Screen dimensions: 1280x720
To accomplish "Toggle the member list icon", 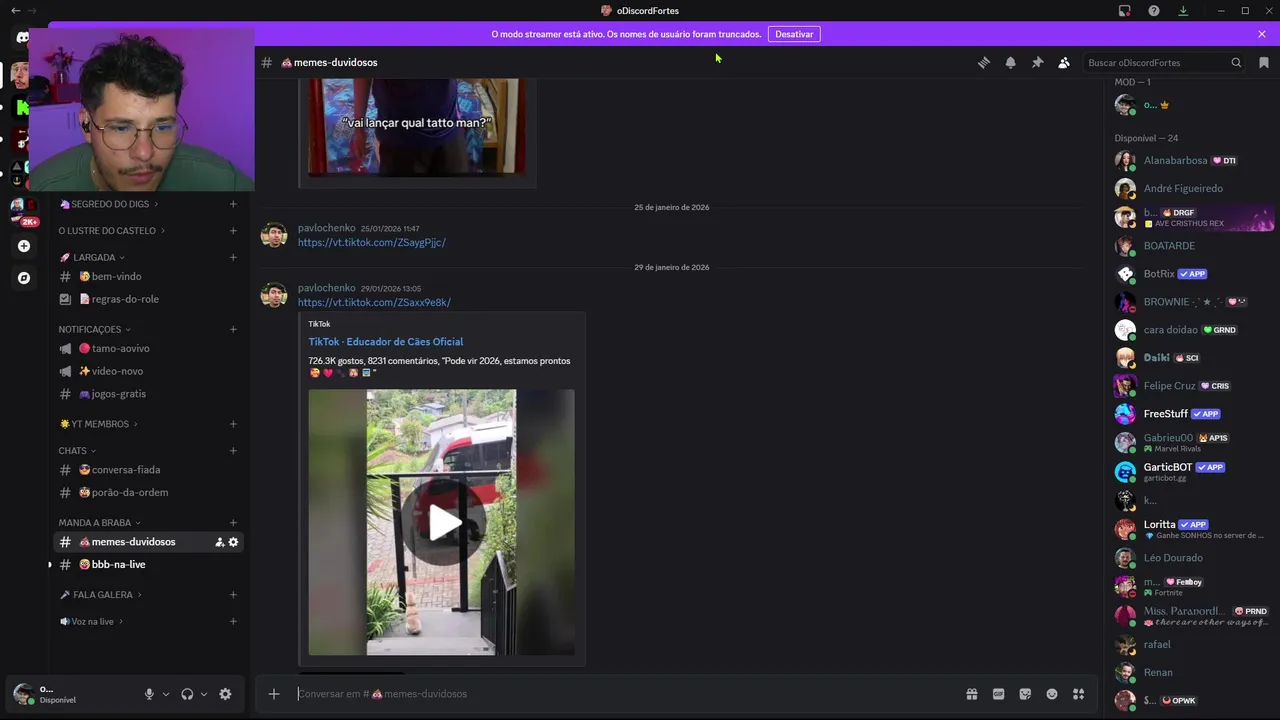I will point(1064,62).
